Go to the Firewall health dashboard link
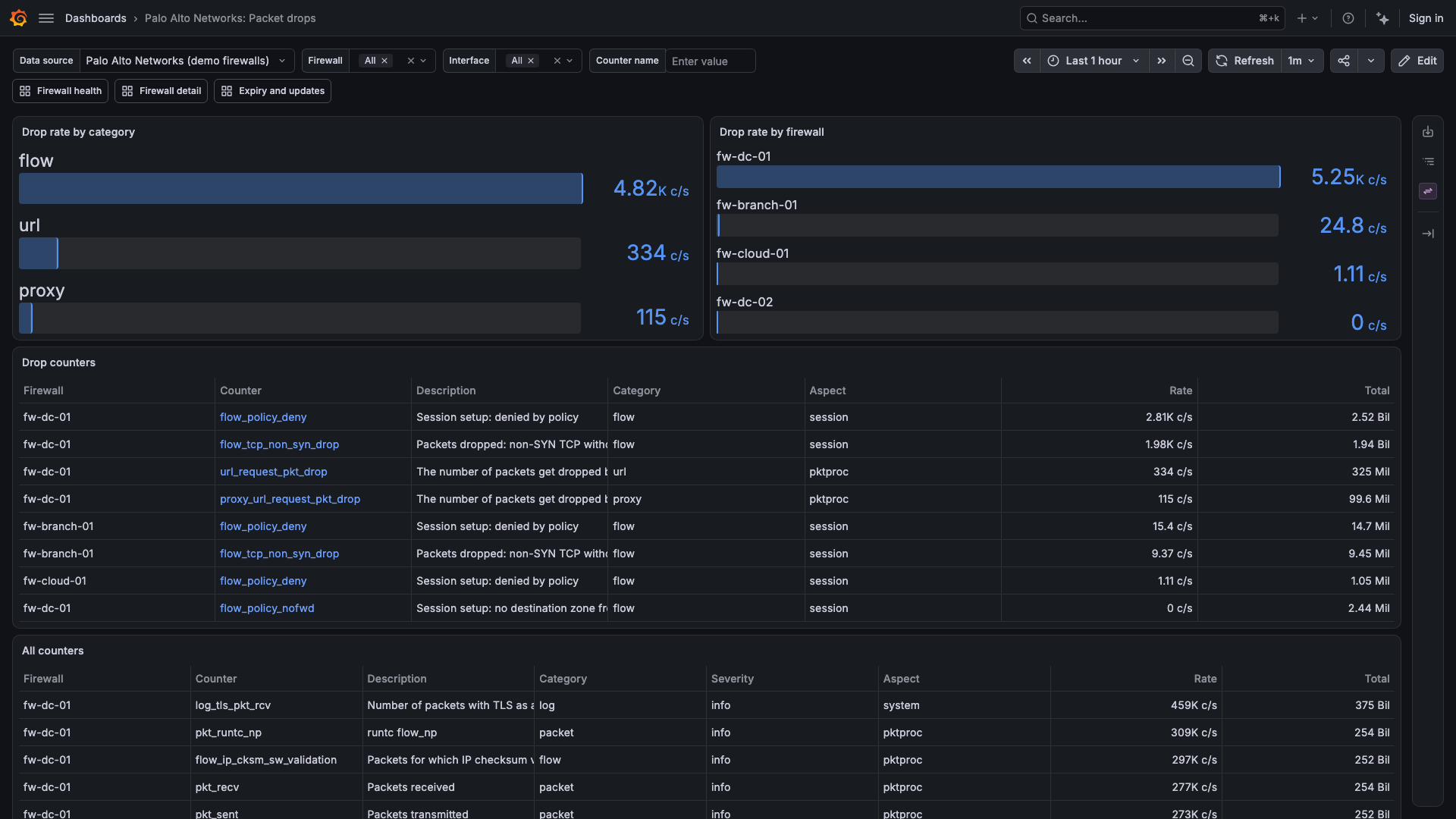Image resolution: width=1456 pixels, height=819 pixels. 61,91
